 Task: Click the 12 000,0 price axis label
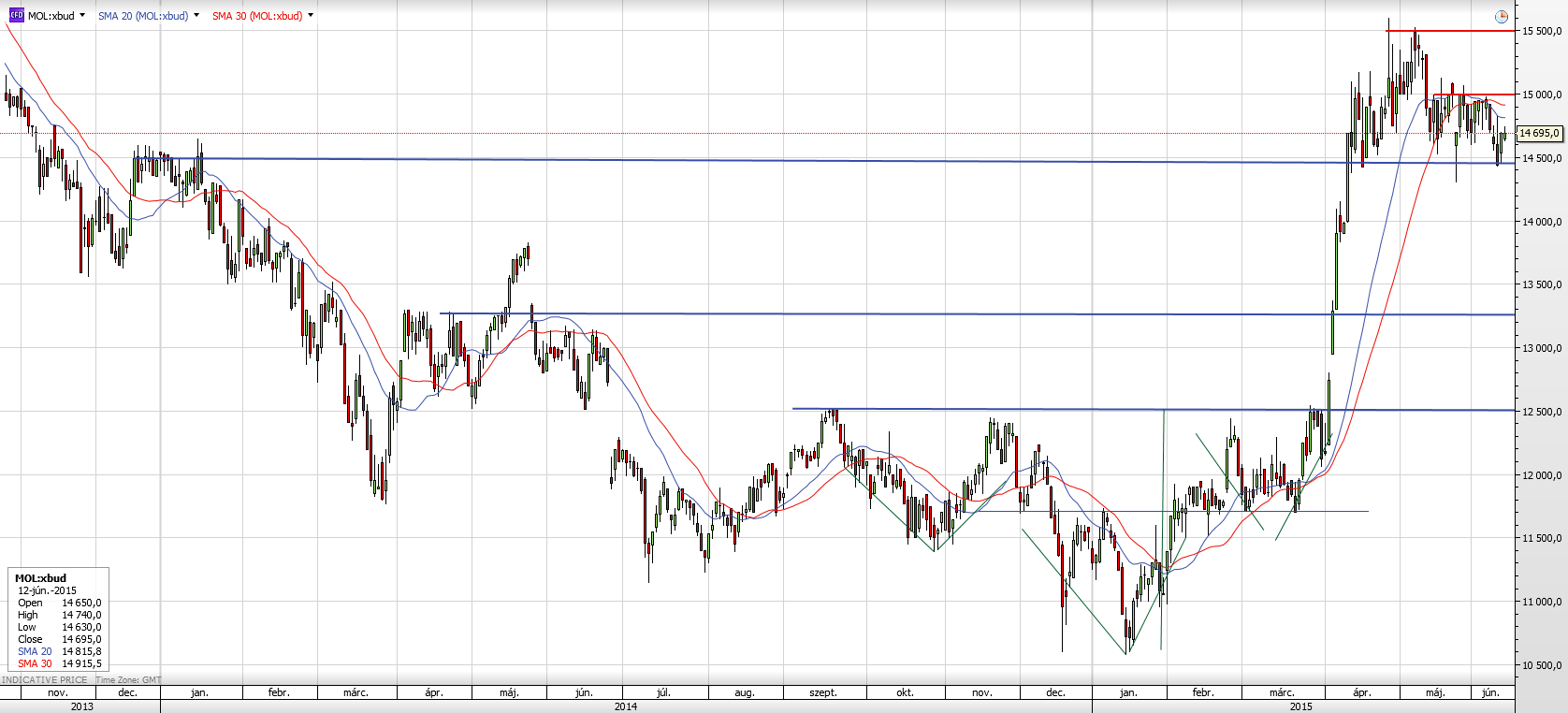coord(1542,475)
